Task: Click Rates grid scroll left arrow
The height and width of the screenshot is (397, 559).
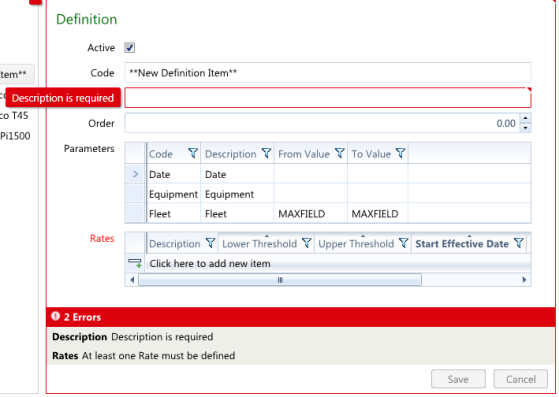Action: tap(132, 280)
